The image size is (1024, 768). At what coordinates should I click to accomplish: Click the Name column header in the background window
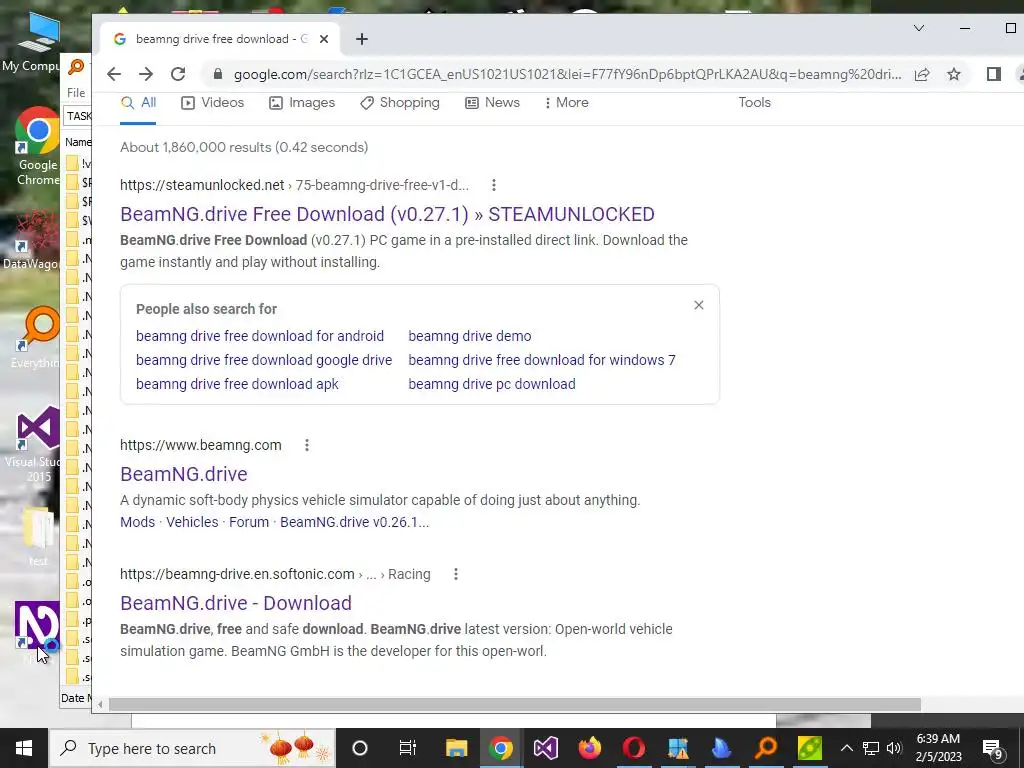coord(78,142)
